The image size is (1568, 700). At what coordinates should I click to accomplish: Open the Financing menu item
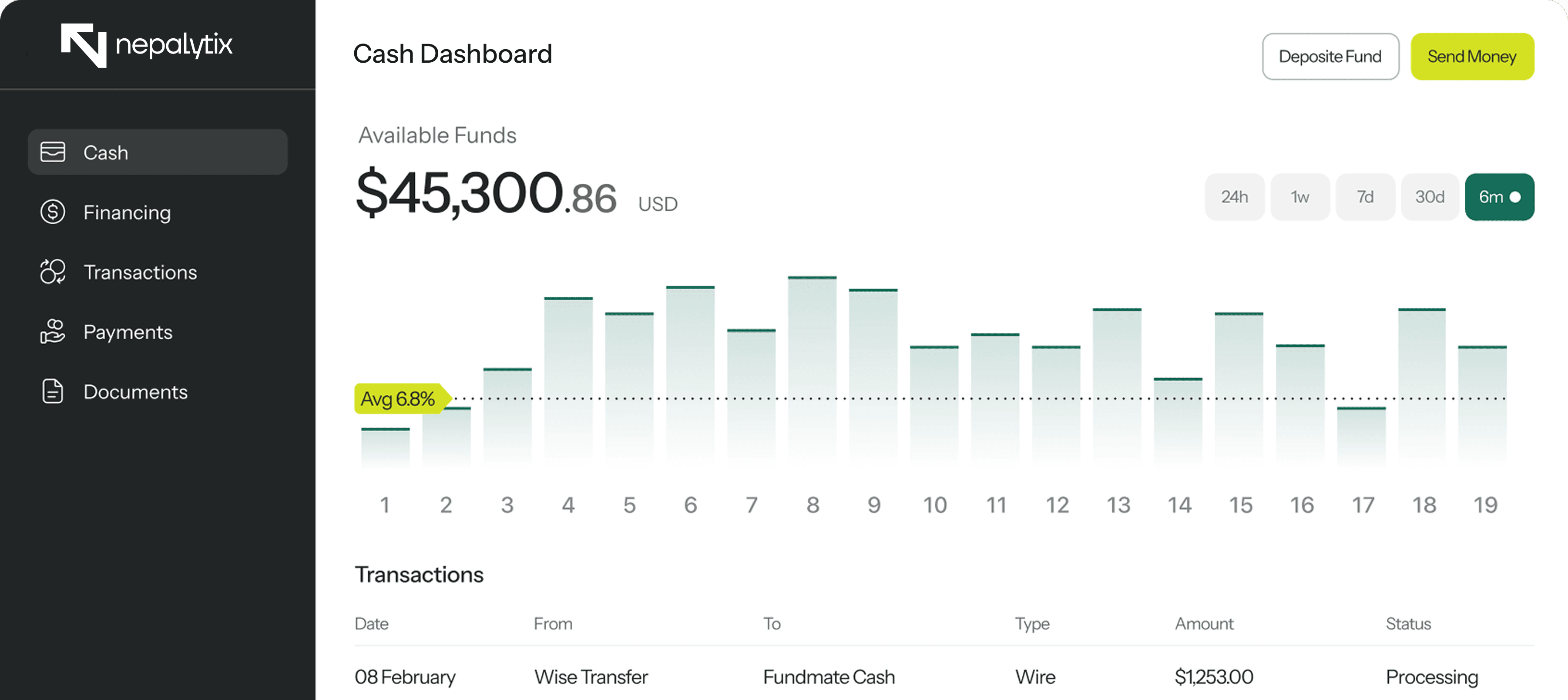point(127,212)
